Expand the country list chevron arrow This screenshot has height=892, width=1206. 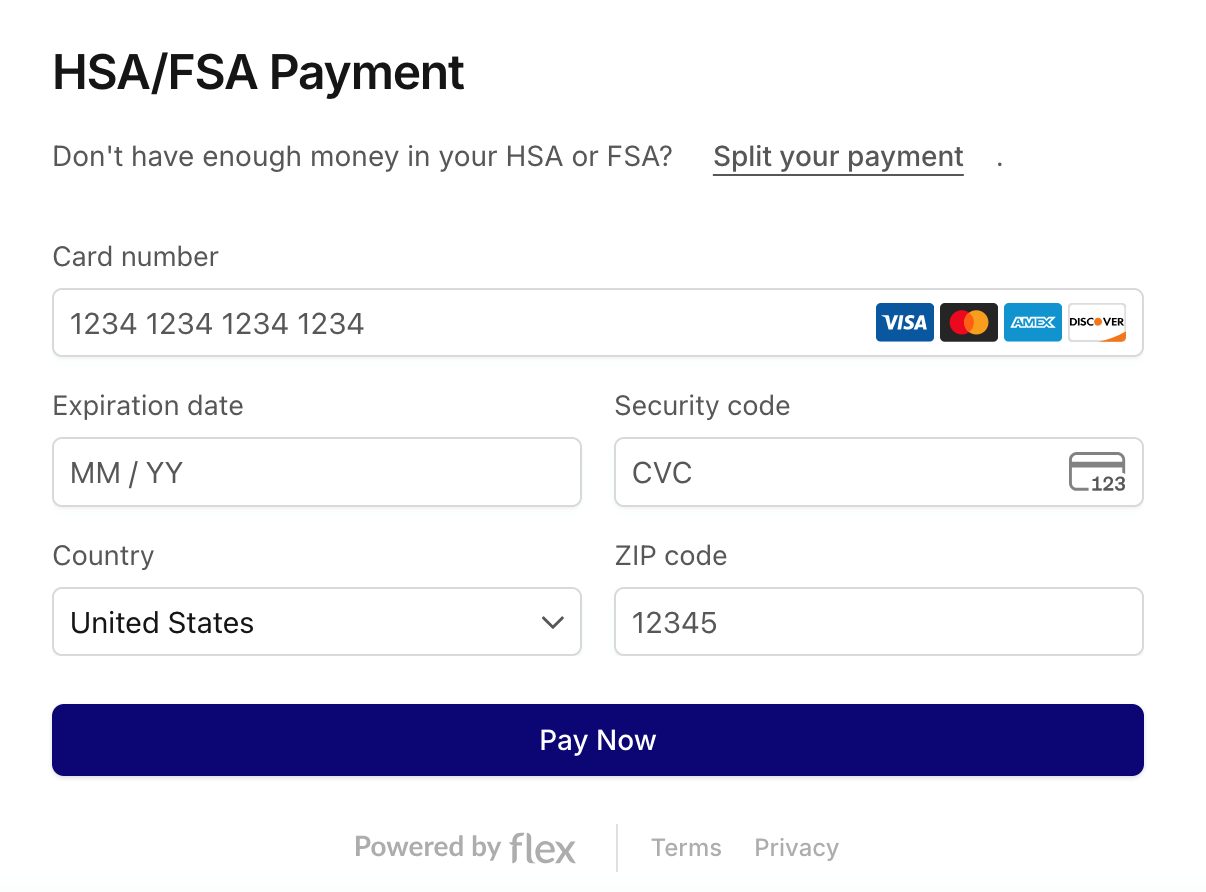[552, 622]
